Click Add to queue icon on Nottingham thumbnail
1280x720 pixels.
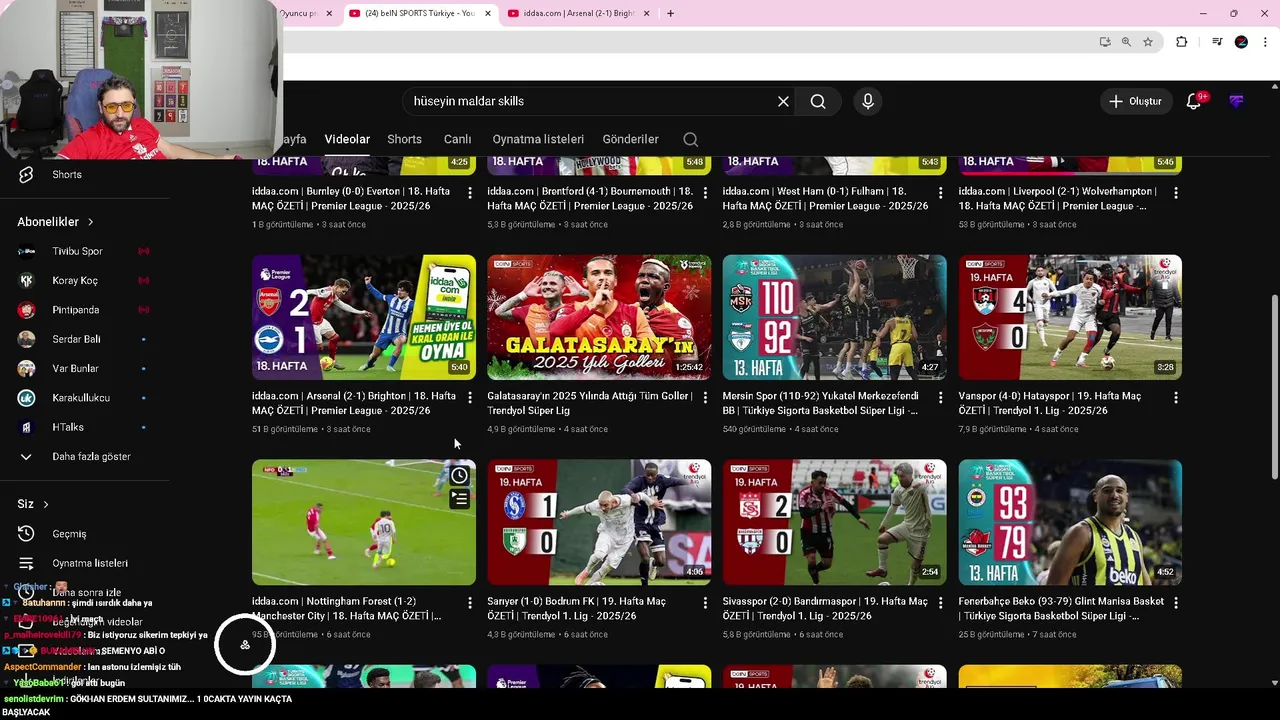pyautogui.click(x=459, y=498)
